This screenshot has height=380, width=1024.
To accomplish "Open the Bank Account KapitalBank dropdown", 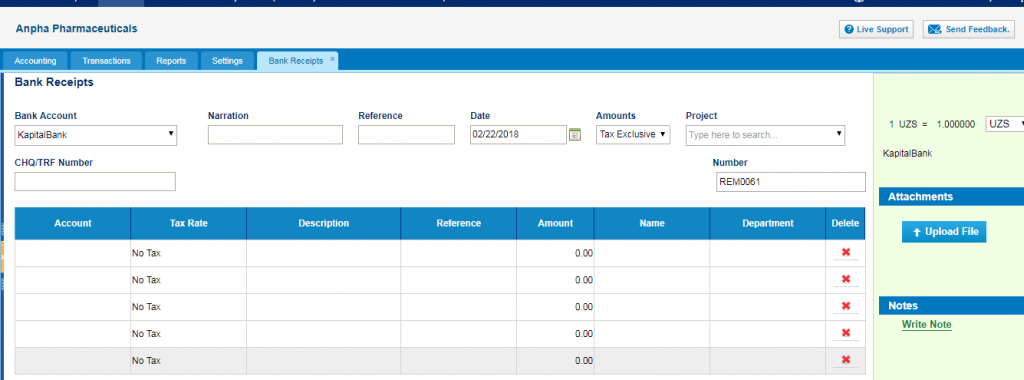I will coord(95,135).
